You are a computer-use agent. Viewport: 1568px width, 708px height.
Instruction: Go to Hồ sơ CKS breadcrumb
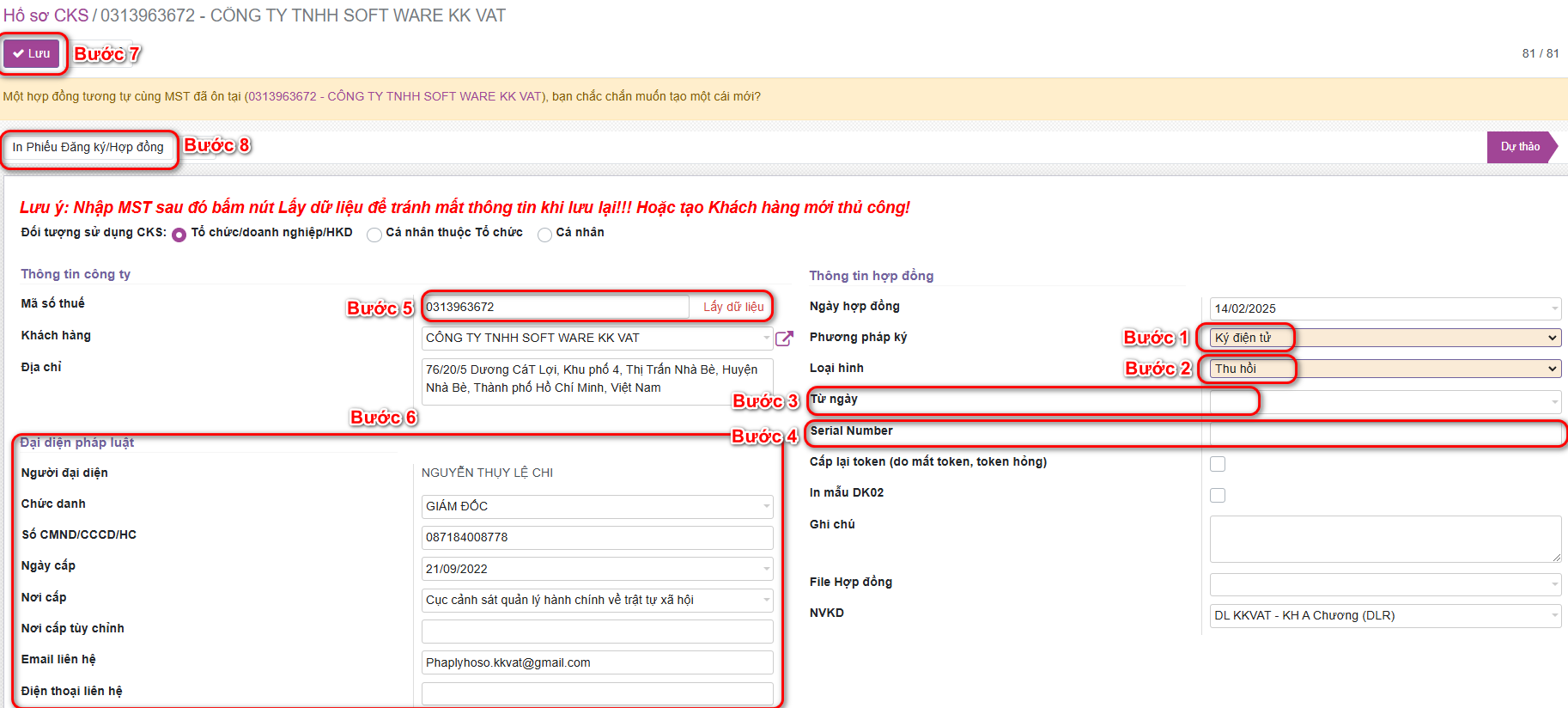(x=46, y=15)
